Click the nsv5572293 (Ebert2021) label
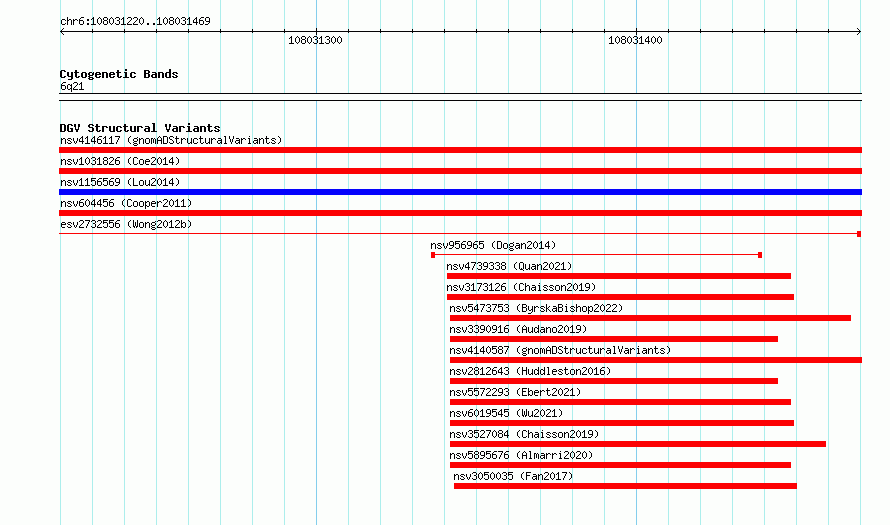 [x=515, y=392]
